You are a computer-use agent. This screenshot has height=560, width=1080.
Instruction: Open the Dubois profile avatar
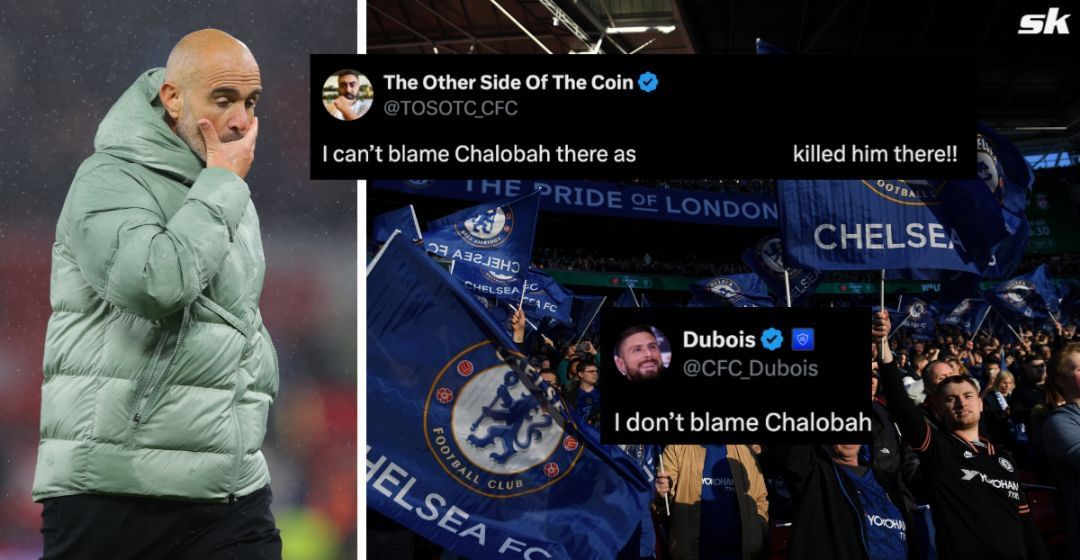point(642,353)
